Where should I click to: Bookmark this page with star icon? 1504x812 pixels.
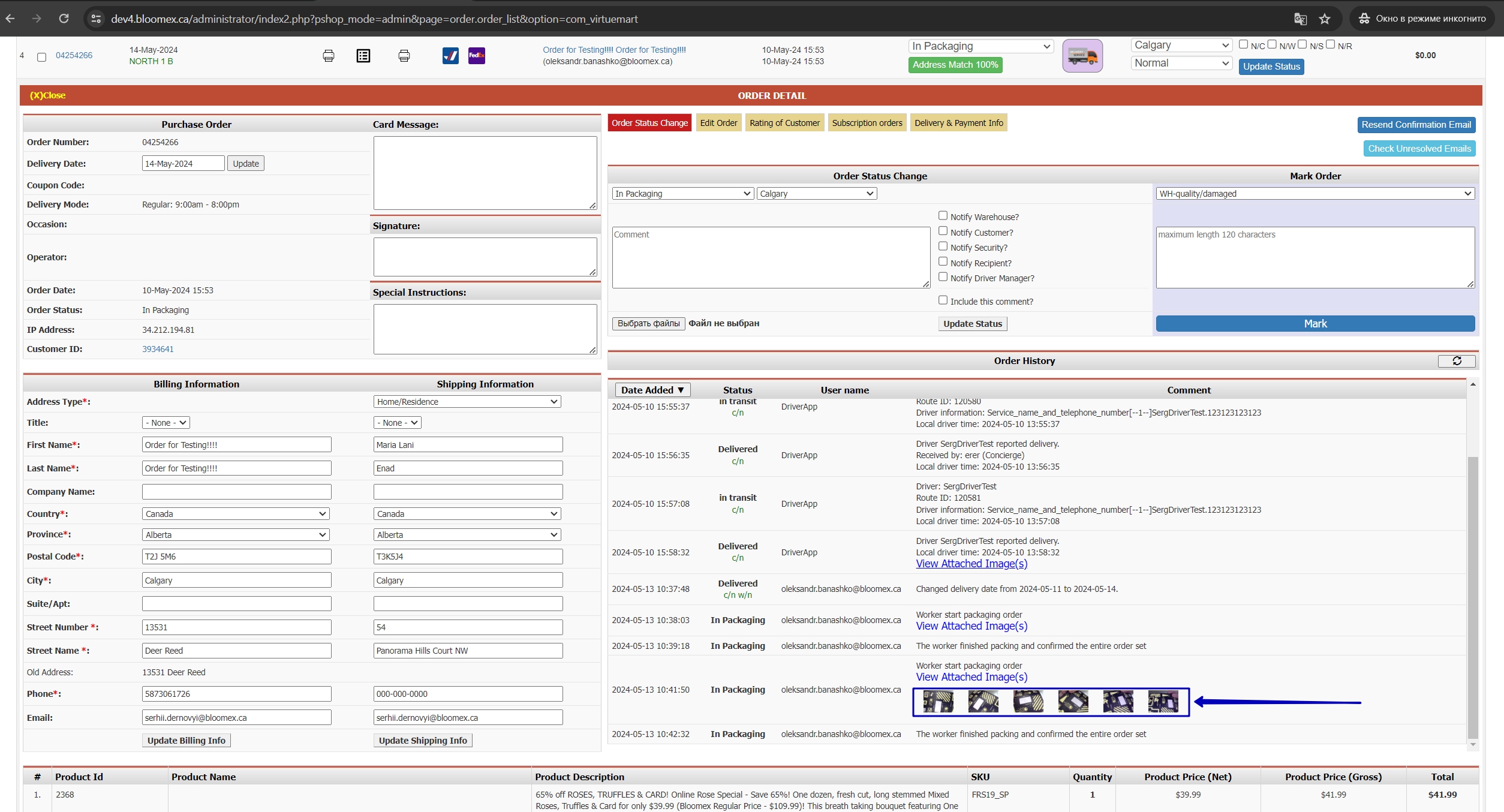[x=1325, y=19]
